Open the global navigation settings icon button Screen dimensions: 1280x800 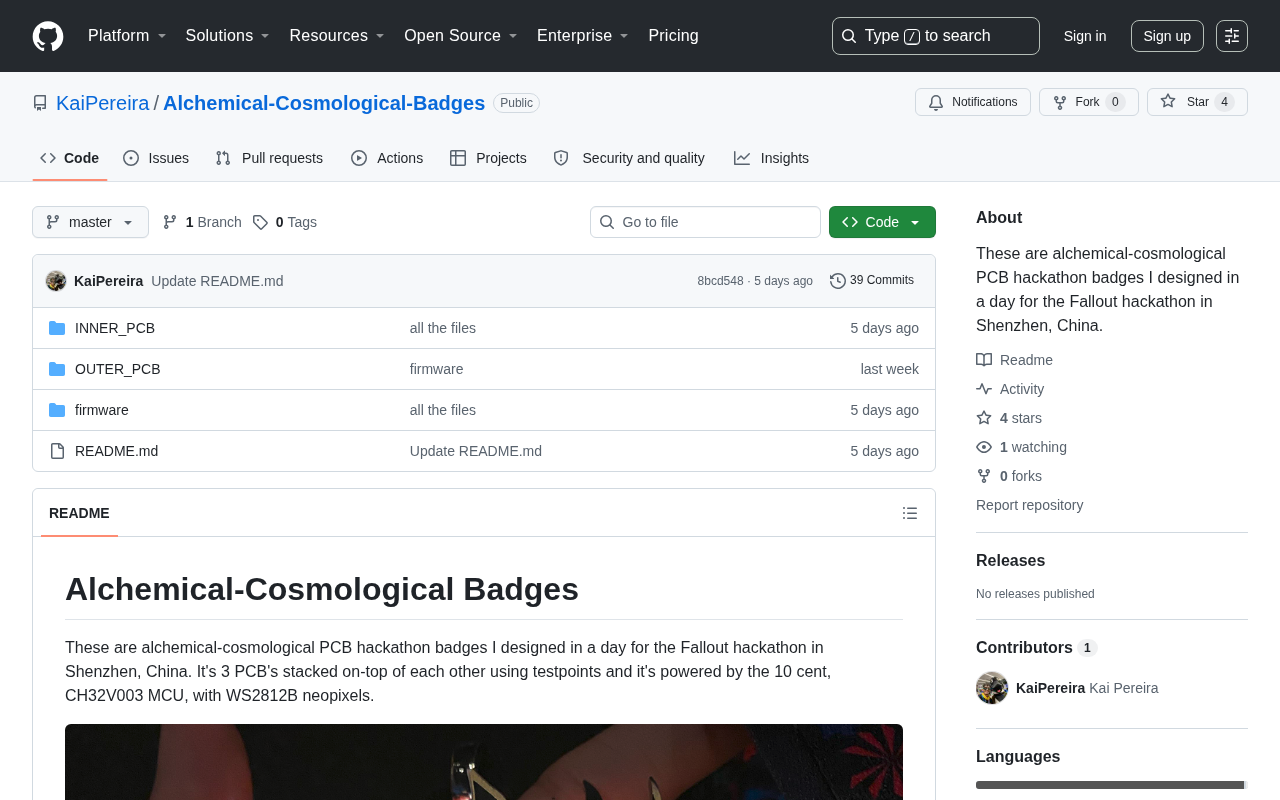click(x=1232, y=36)
